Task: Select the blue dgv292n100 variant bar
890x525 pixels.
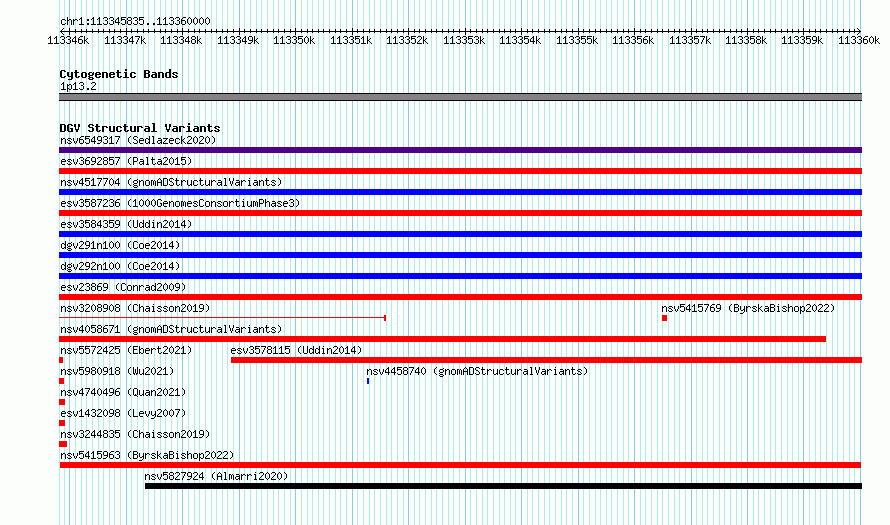Action: point(460,276)
